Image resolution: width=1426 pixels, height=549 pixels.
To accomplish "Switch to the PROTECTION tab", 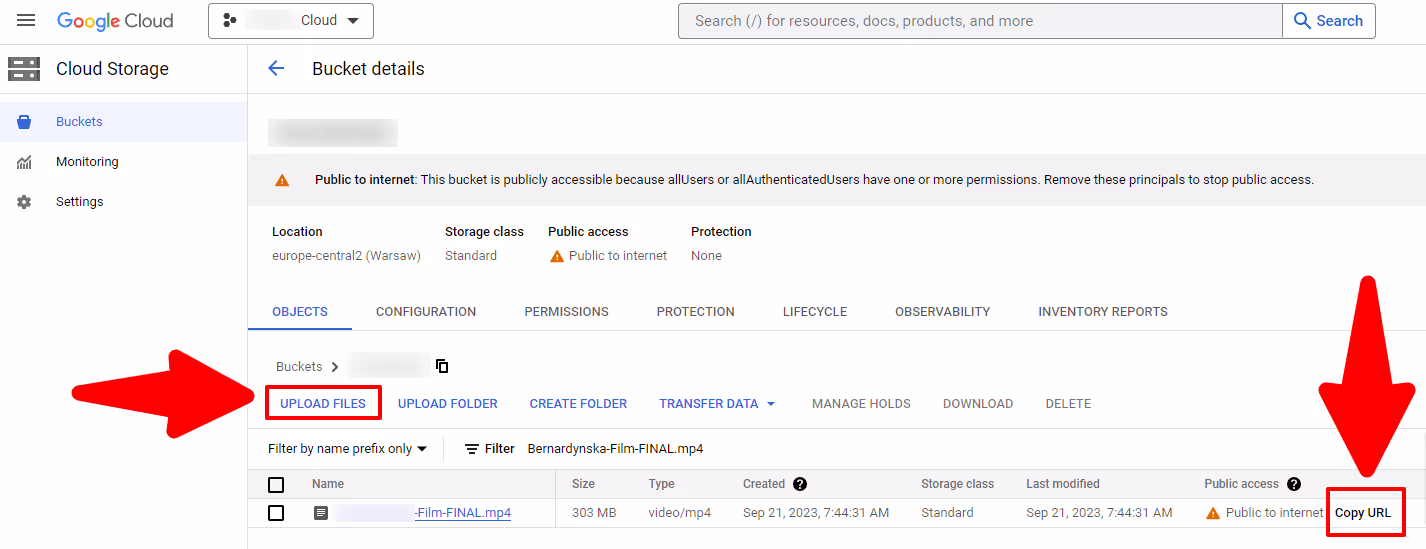I will coord(696,312).
